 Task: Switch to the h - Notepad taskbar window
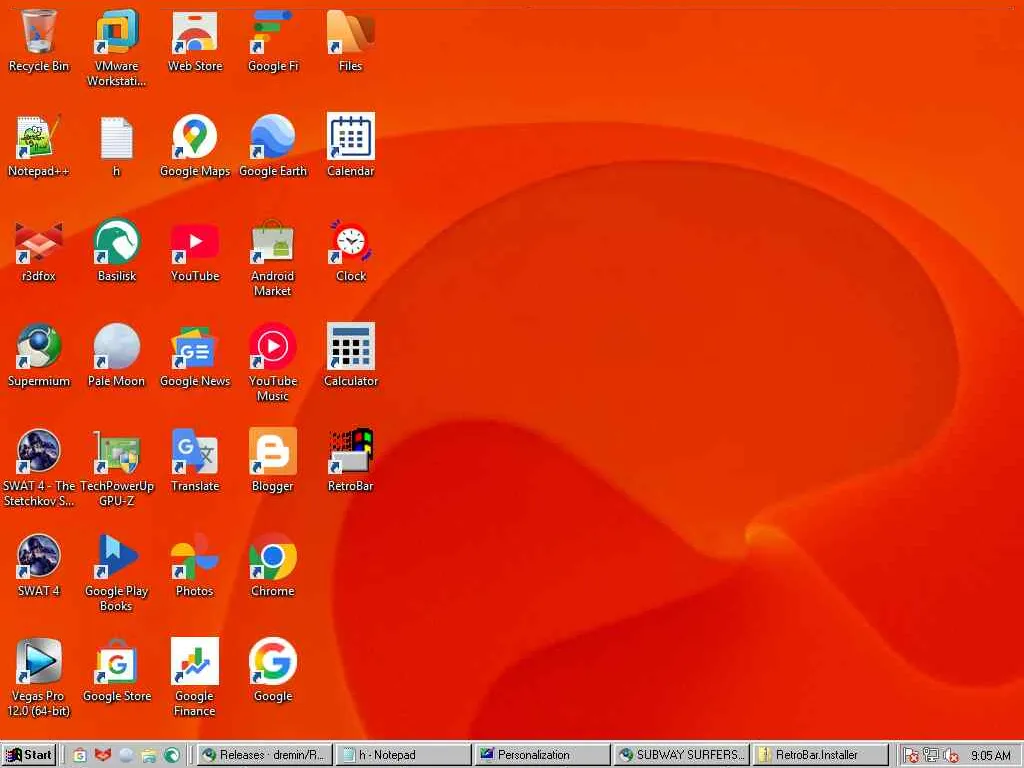click(403, 755)
